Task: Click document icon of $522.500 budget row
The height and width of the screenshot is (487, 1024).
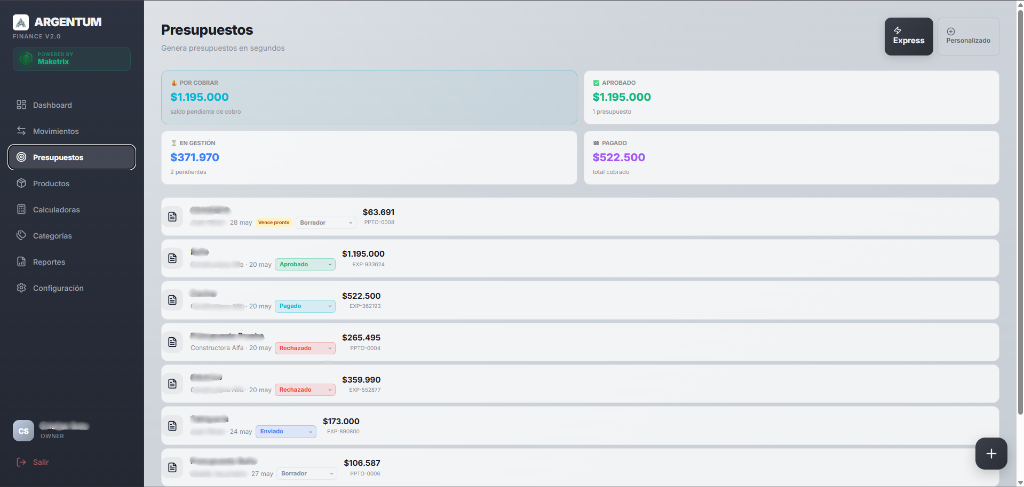Action: [x=172, y=300]
